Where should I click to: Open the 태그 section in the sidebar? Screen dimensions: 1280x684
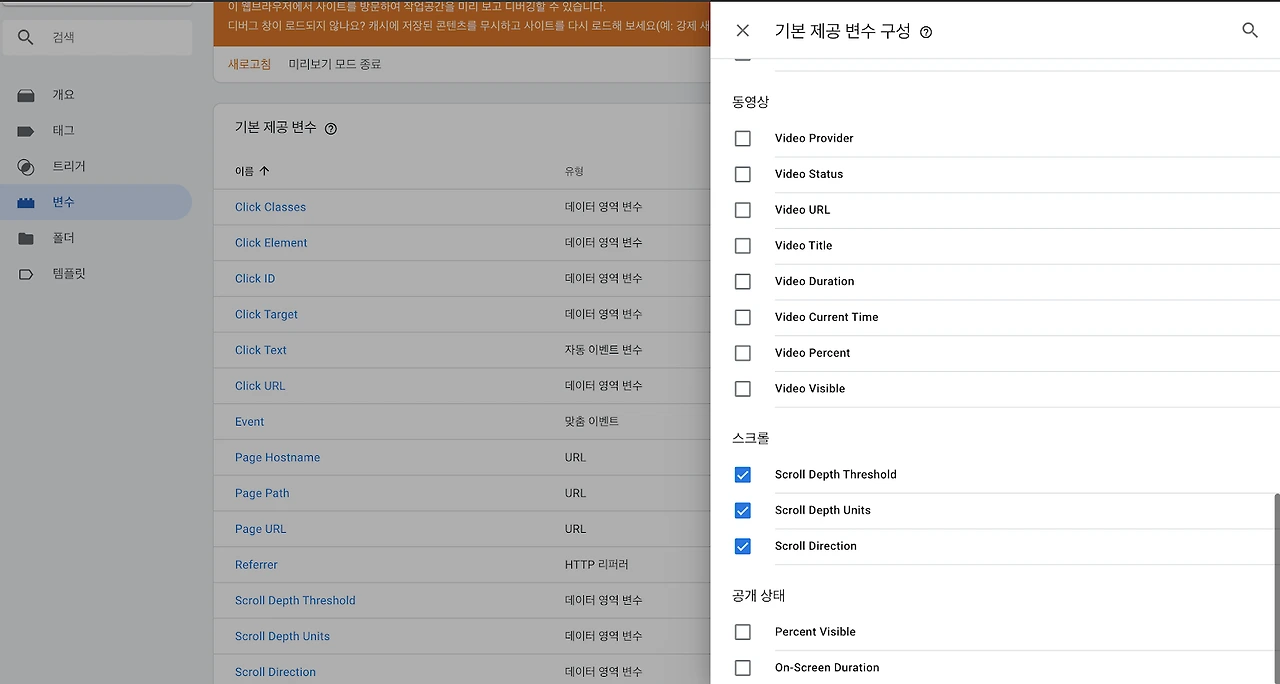click(64, 131)
